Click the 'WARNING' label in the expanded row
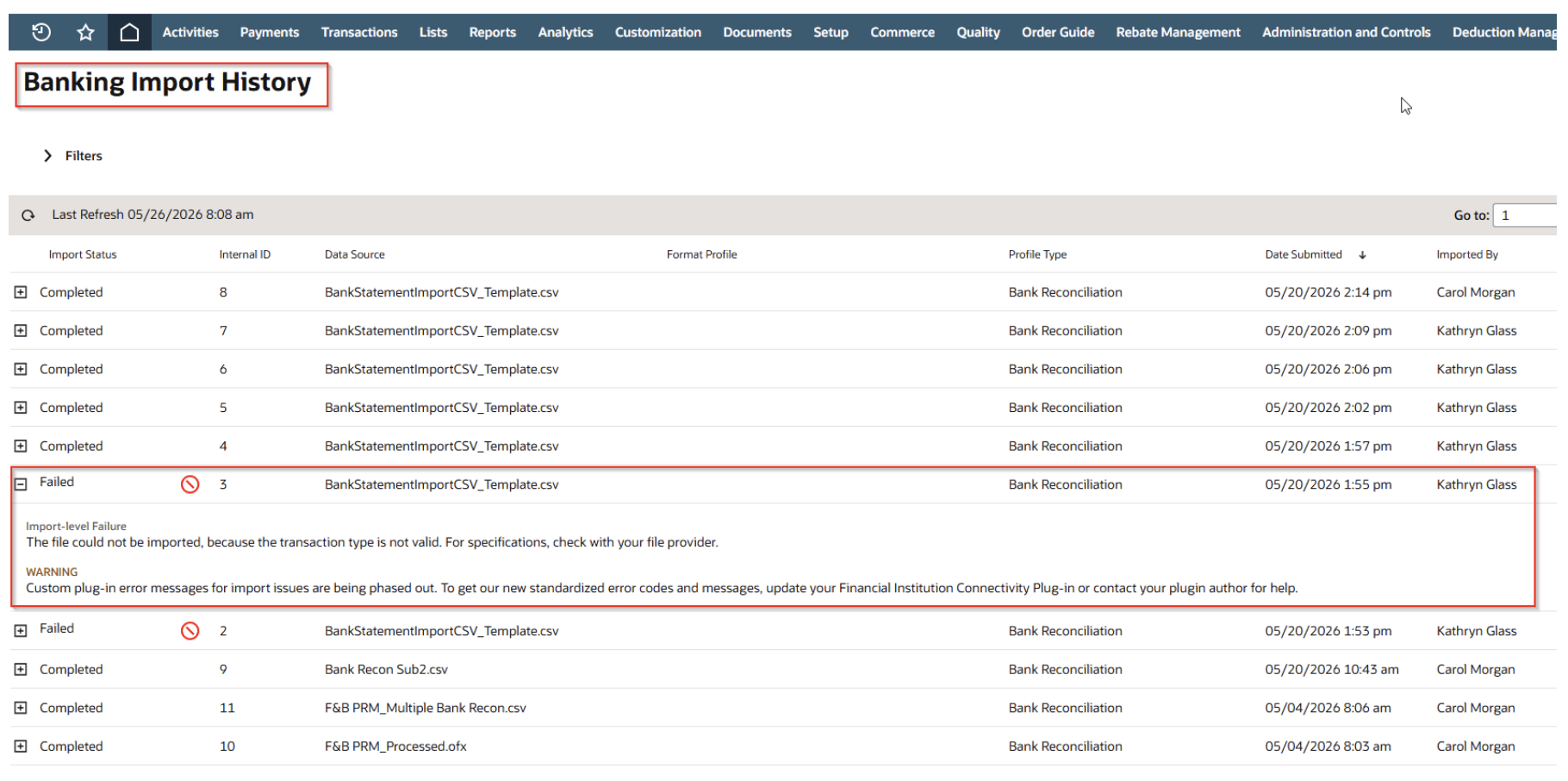This screenshot has height=781, width=1568. 52,572
